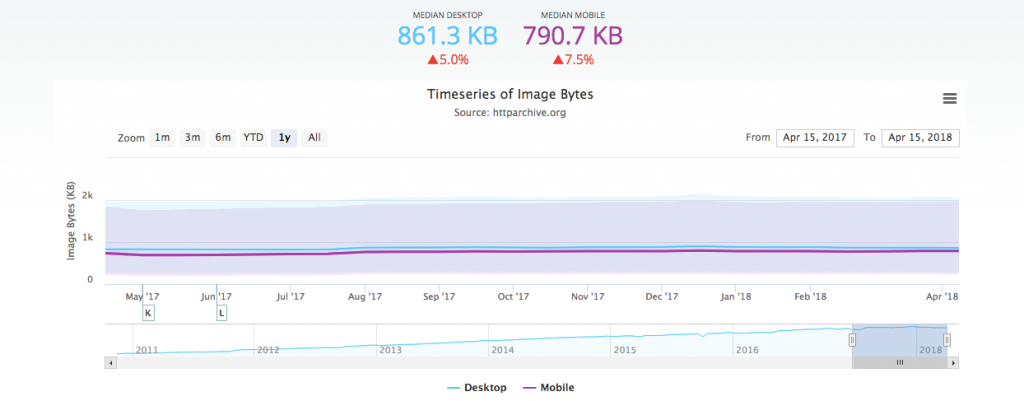Show All data in zoom range
Screen dimensions: 1024x401
[314, 138]
